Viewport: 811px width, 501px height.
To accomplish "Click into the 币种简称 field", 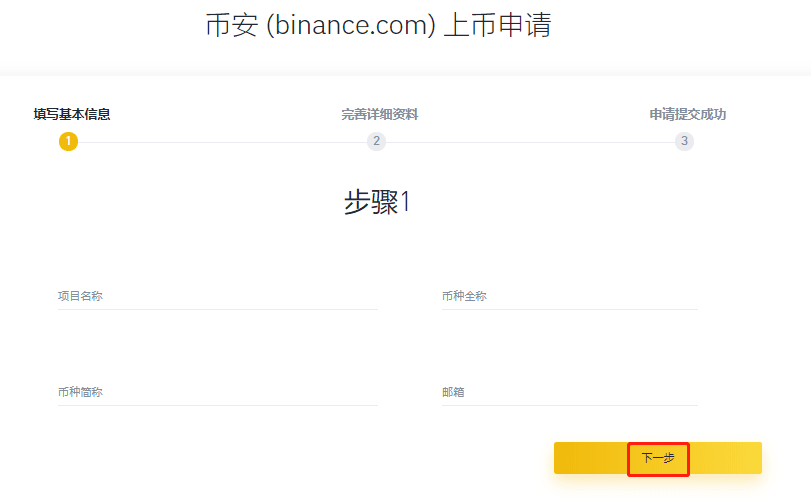I will pos(218,392).
